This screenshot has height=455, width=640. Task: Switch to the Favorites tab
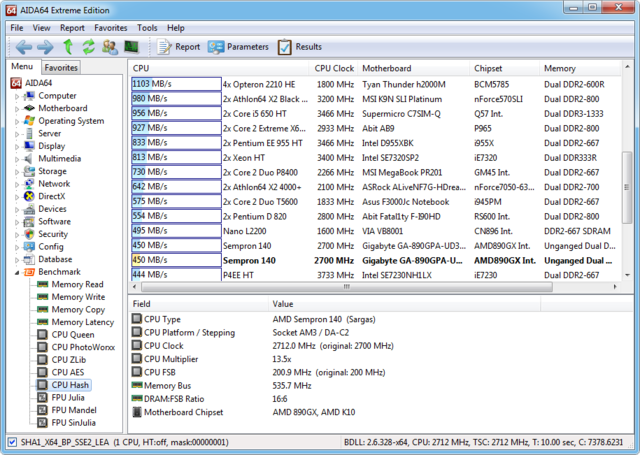point(61,68)
